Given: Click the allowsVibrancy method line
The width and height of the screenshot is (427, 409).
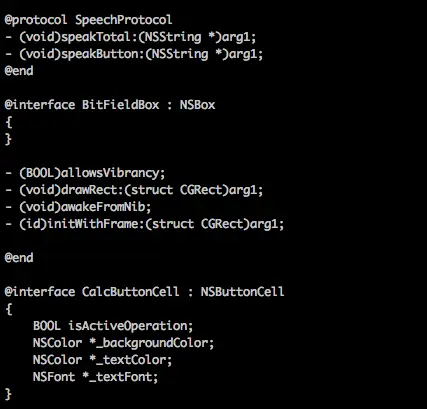Looking at the screenshot, I should coord(85,173).
